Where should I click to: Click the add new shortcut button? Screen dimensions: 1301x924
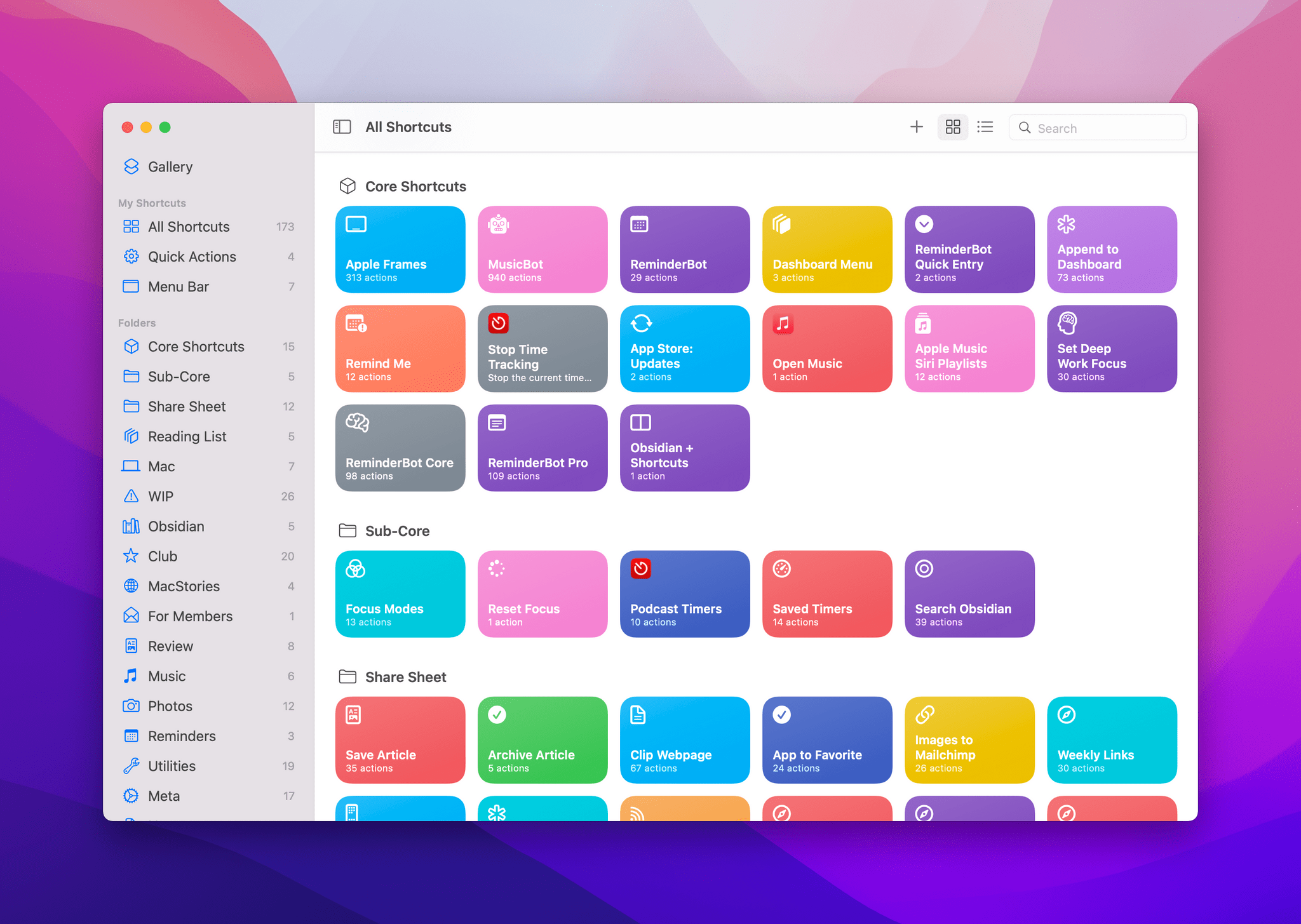click(x=917, y=127)
